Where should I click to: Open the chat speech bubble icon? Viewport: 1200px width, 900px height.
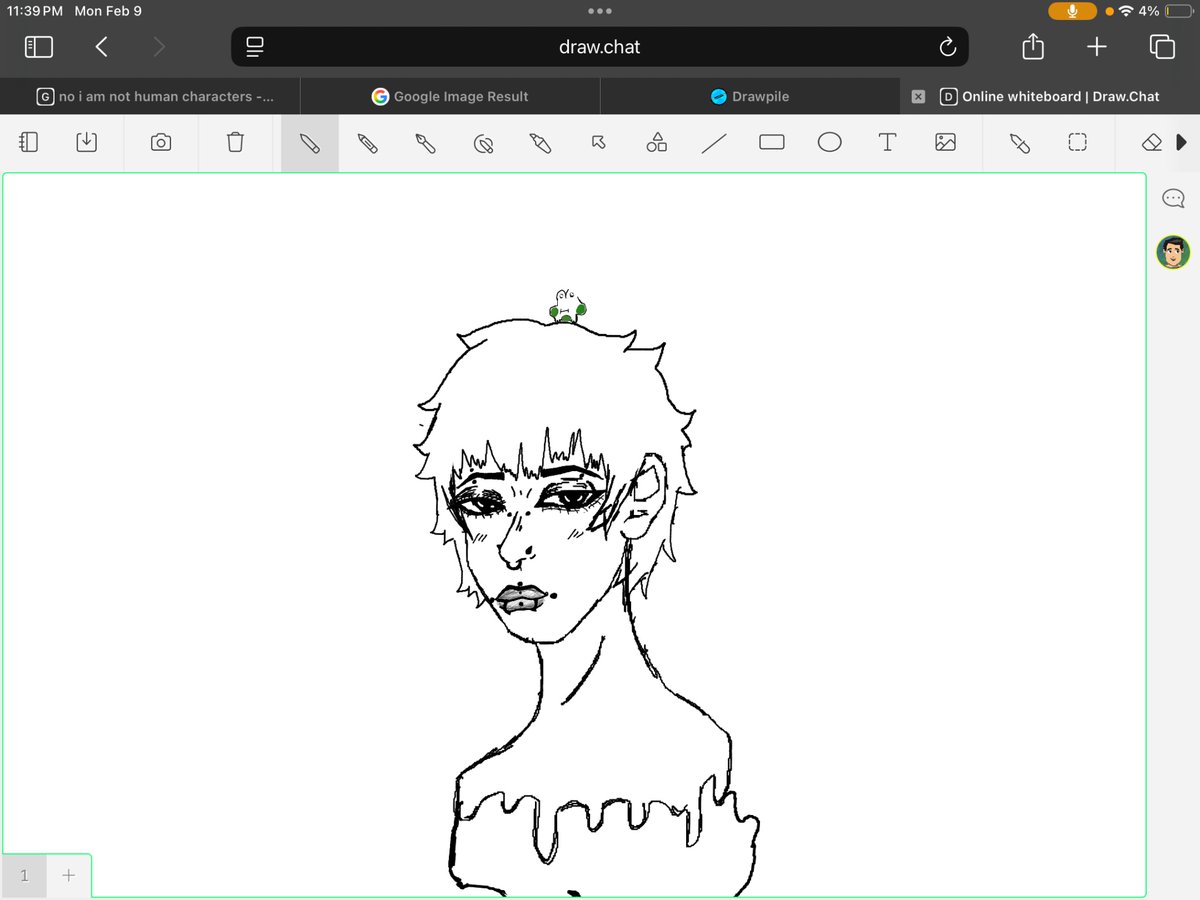[x=1174, y=198]
